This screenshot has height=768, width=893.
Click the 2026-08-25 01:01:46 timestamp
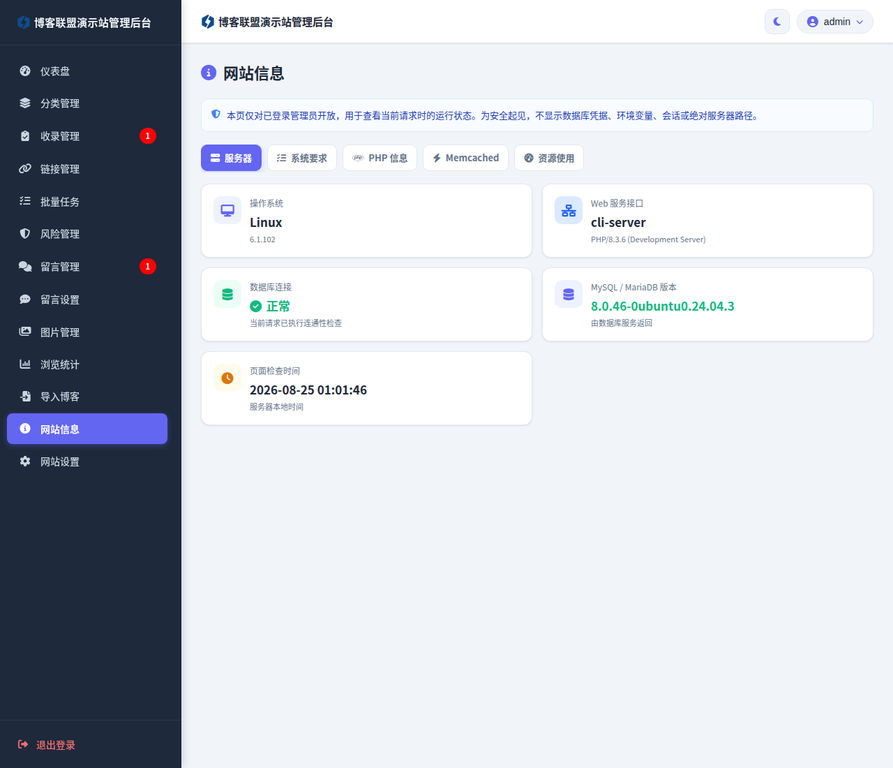tap(308, 390)
